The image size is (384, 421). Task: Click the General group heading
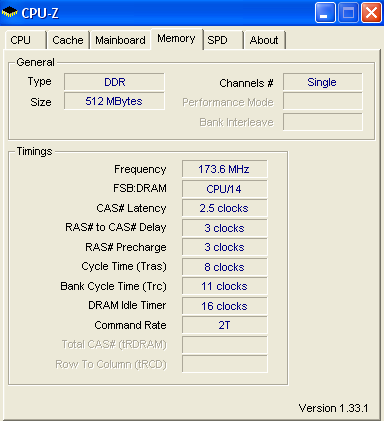click(x=35, y=62)
